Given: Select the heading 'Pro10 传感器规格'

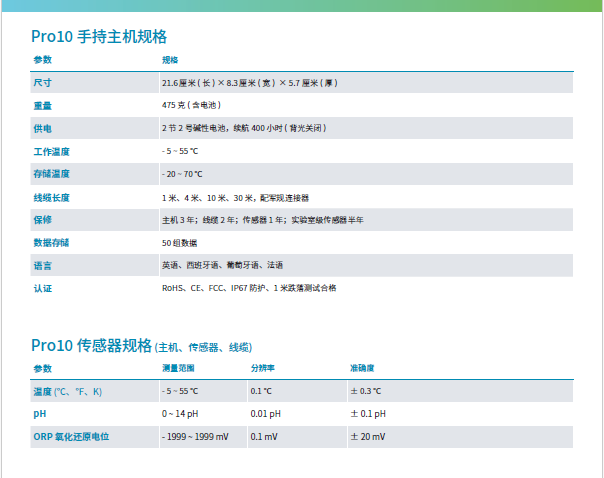Looking at the screenshot, I should pos(92,346).
